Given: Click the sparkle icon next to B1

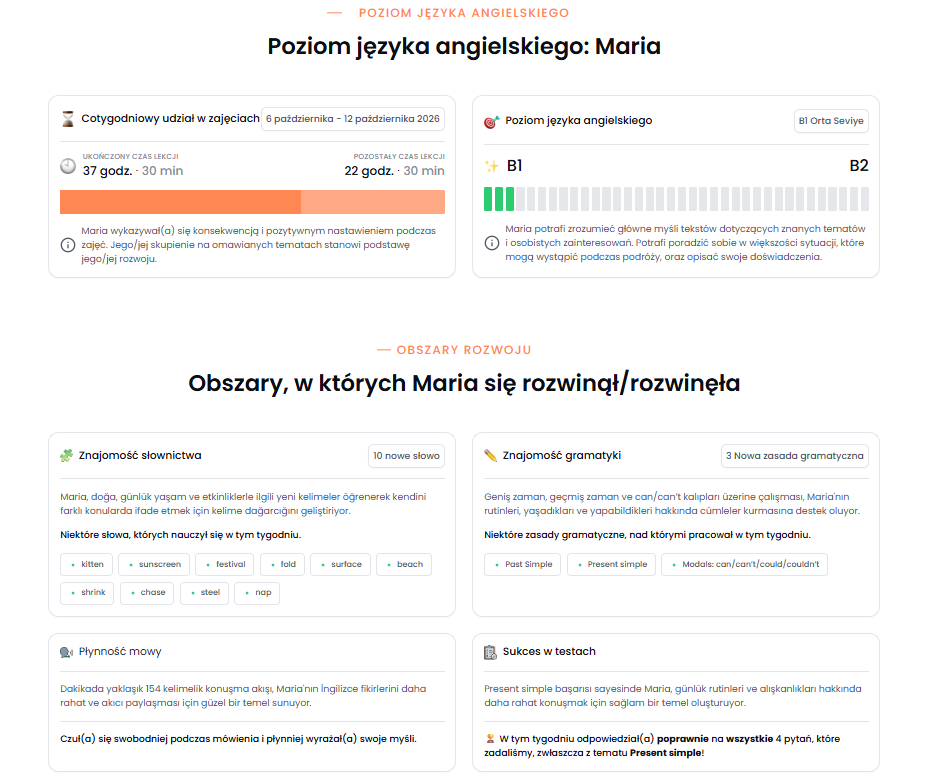Looking at the screenshot, I should click(492, 166).
